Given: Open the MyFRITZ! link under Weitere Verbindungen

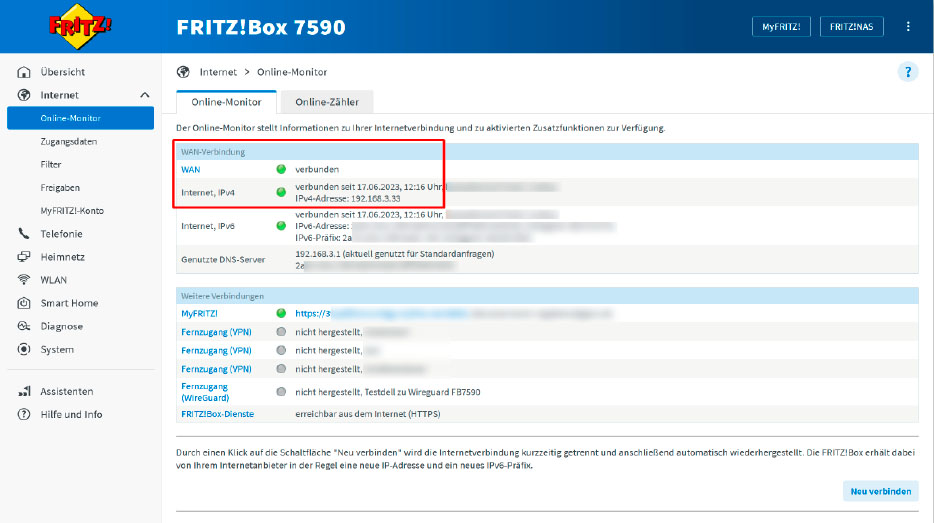Looking at the screenshot, I should click(x=199, y=313).
